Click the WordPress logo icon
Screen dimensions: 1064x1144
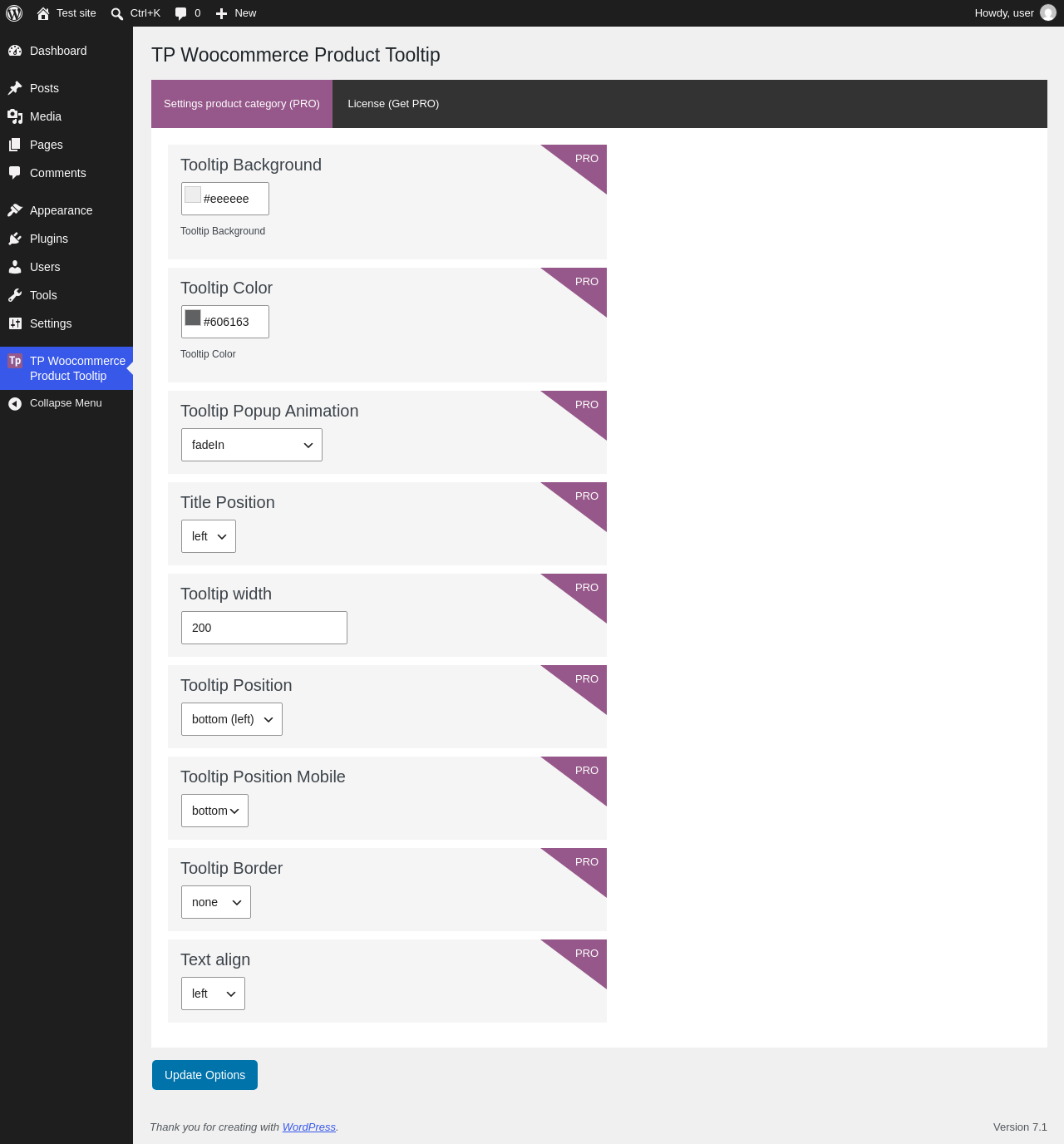14,13
